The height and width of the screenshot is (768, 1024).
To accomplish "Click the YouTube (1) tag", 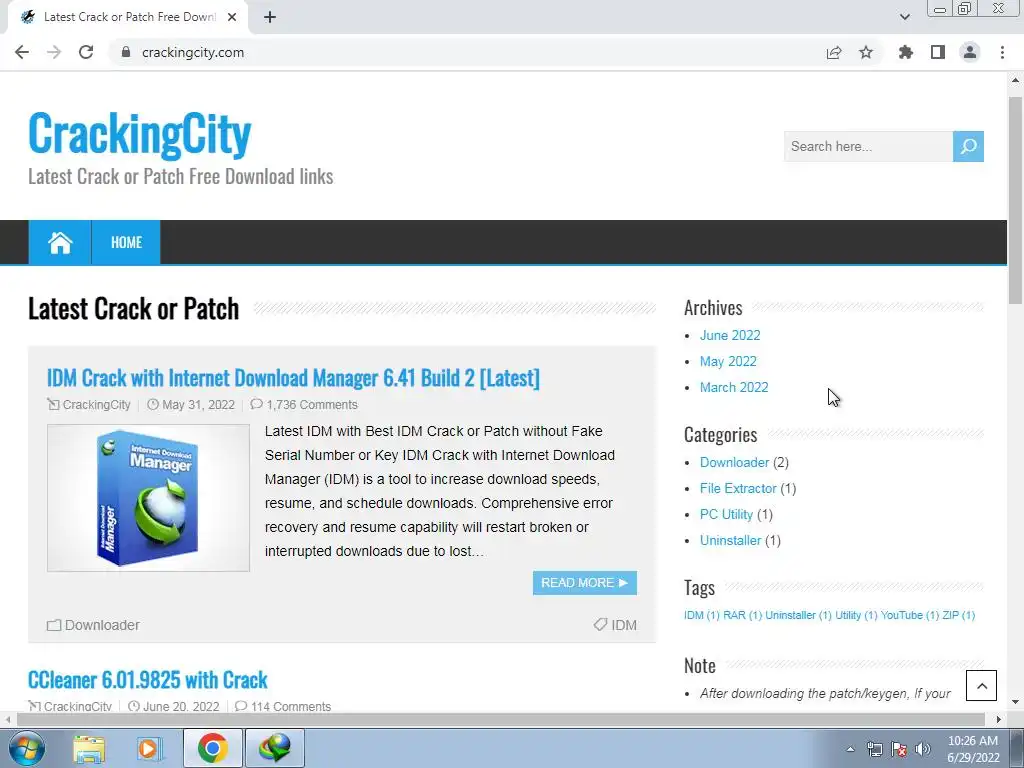I will [910, 615].
